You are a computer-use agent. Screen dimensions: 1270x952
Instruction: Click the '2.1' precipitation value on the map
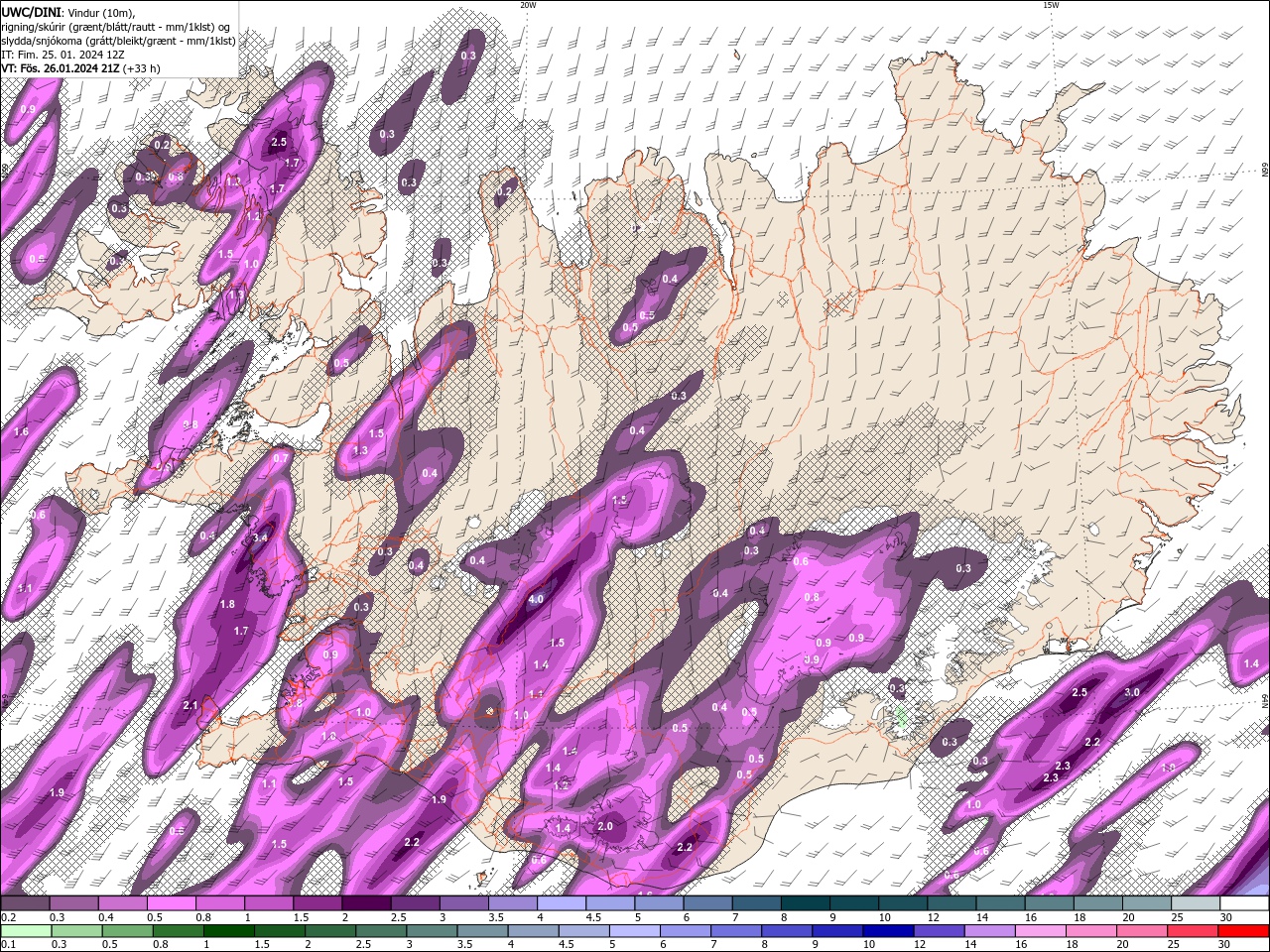click(x=191, y=705)
